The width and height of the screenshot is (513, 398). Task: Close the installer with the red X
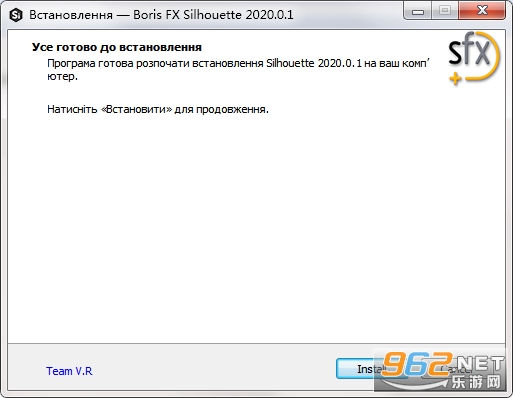482,11
